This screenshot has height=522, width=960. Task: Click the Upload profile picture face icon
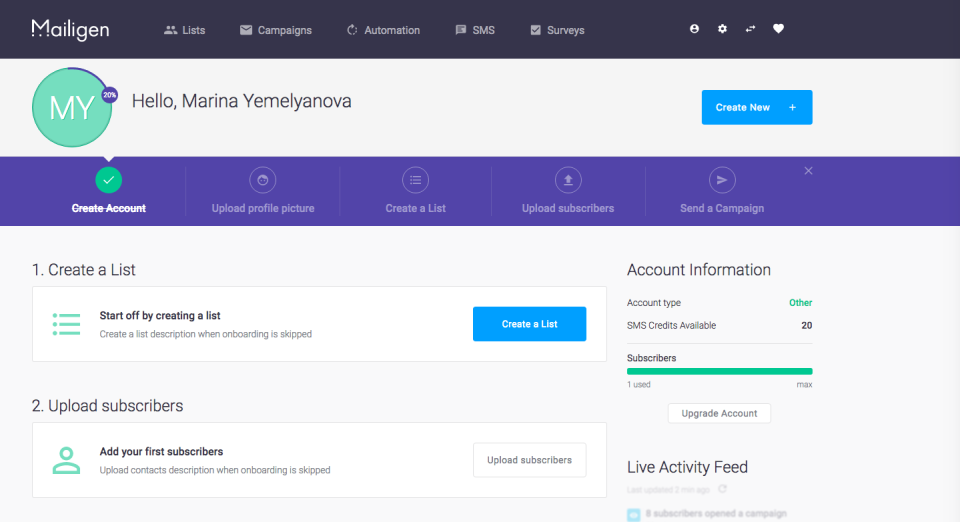(x=263, y=180)
